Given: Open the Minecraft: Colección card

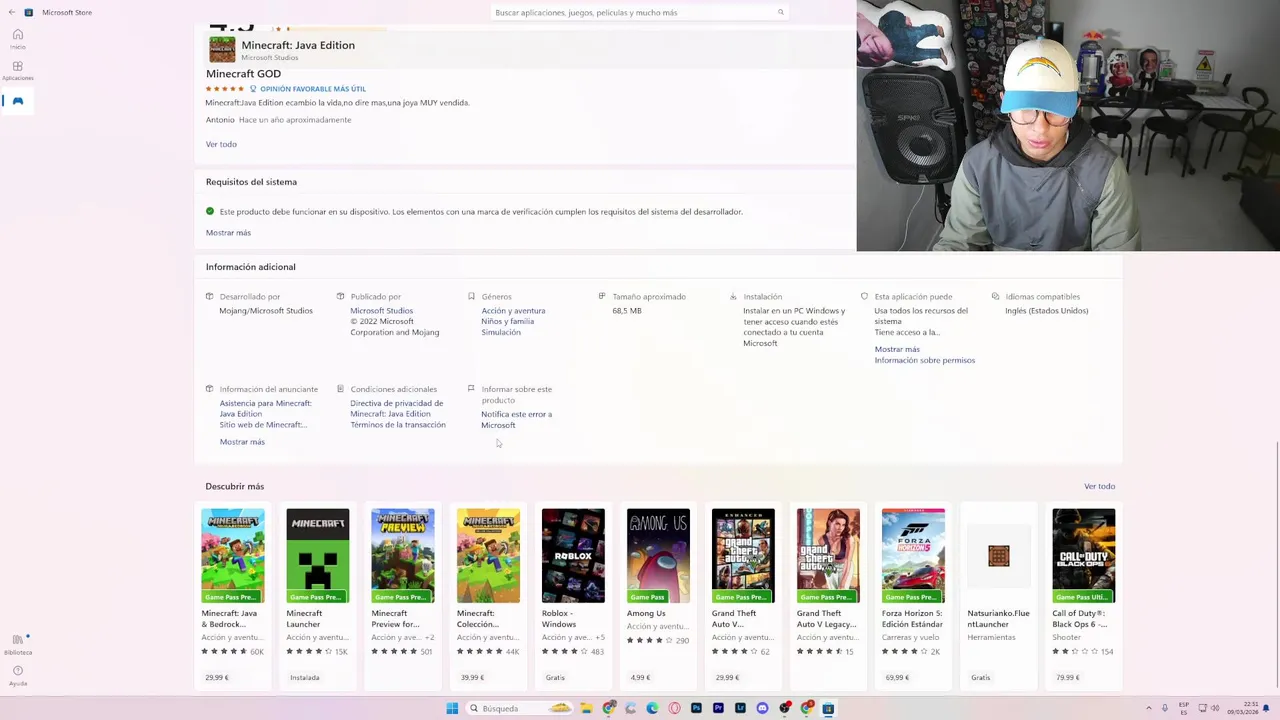Looking at the screenshot, I should (x=488, y=597).
